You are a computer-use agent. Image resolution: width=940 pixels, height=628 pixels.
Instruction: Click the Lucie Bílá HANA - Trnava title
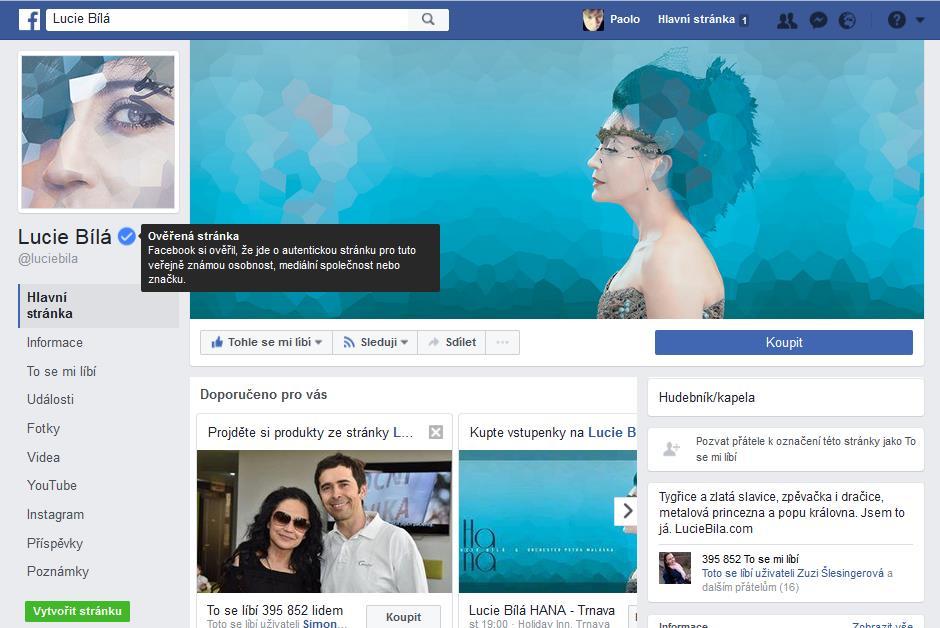tap(542, 610)
